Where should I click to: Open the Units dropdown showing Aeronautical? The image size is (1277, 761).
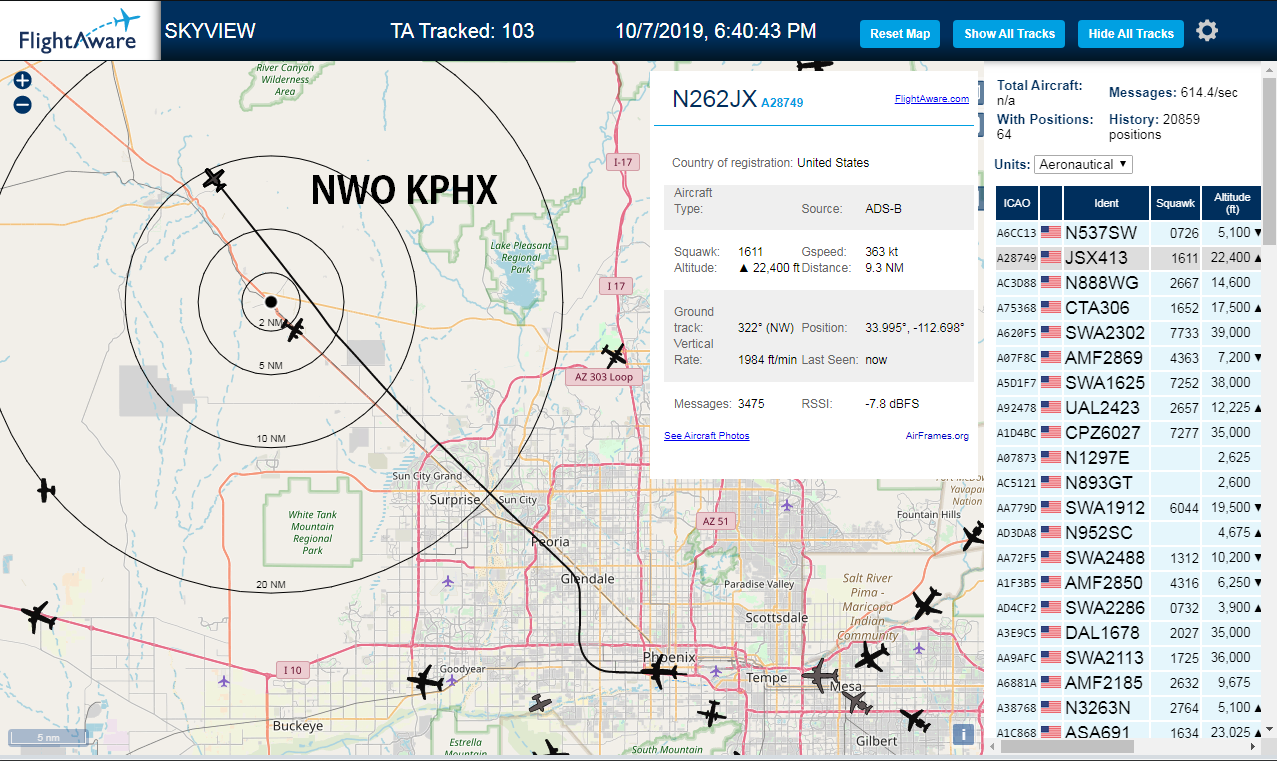click(1083, 164)
